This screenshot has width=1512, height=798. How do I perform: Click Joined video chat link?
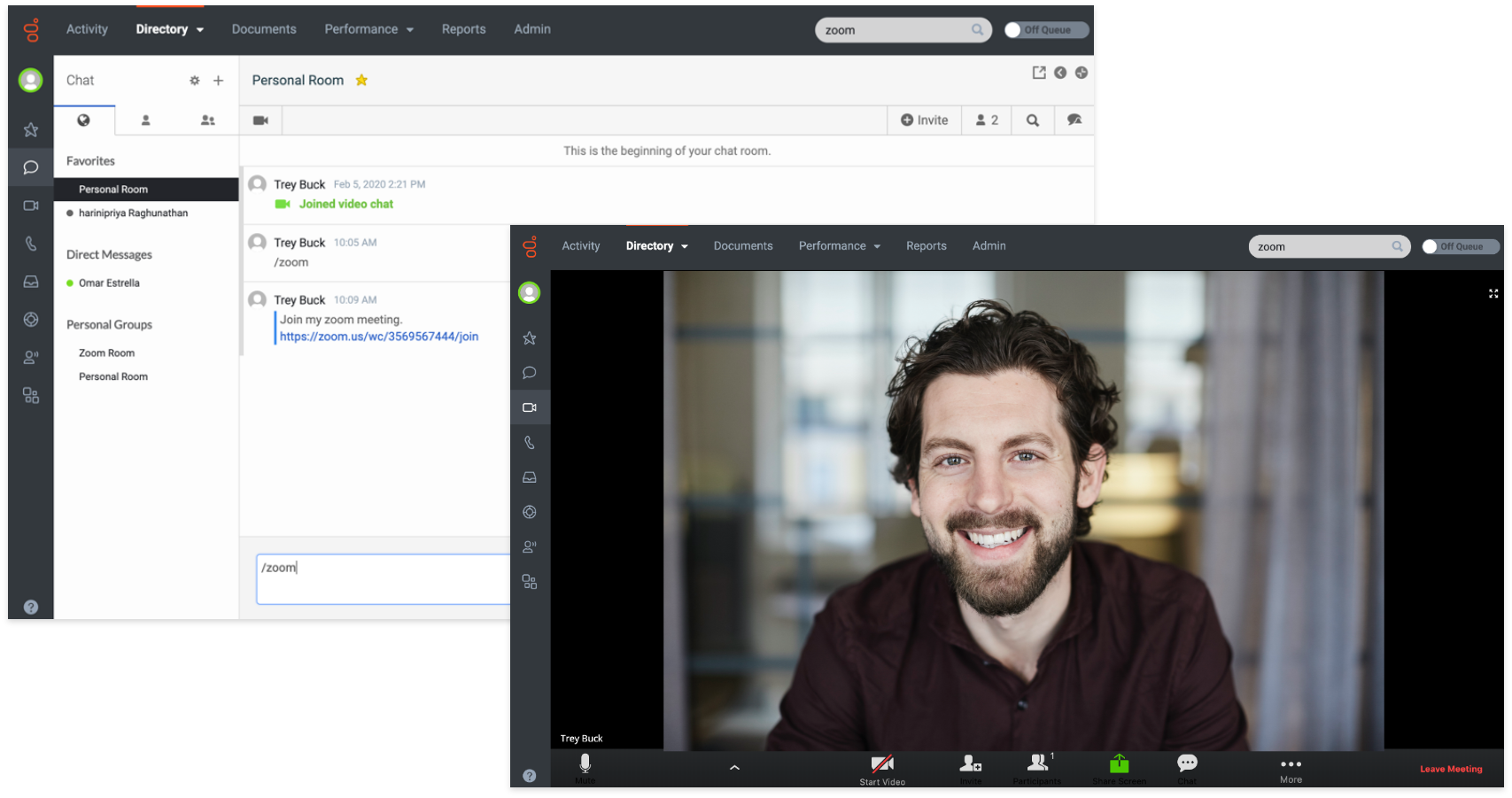[346, 204]
